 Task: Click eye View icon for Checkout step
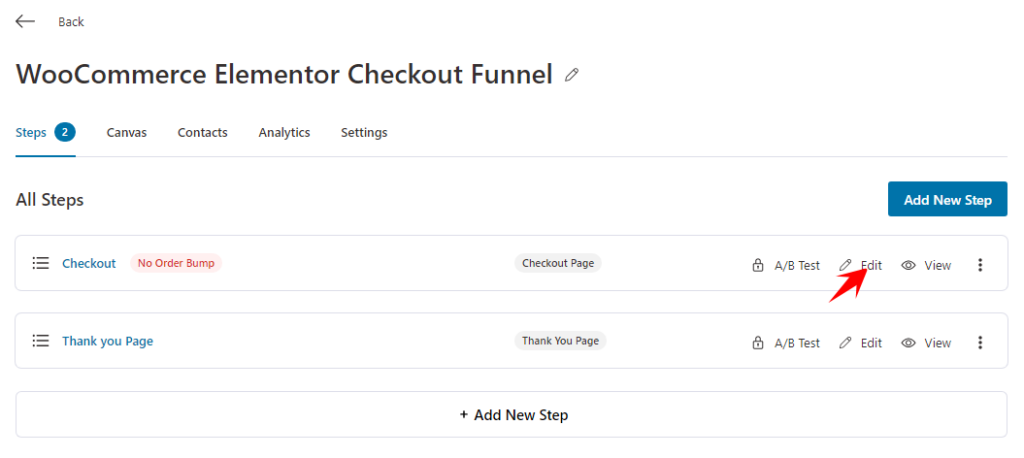pos(908,265)
